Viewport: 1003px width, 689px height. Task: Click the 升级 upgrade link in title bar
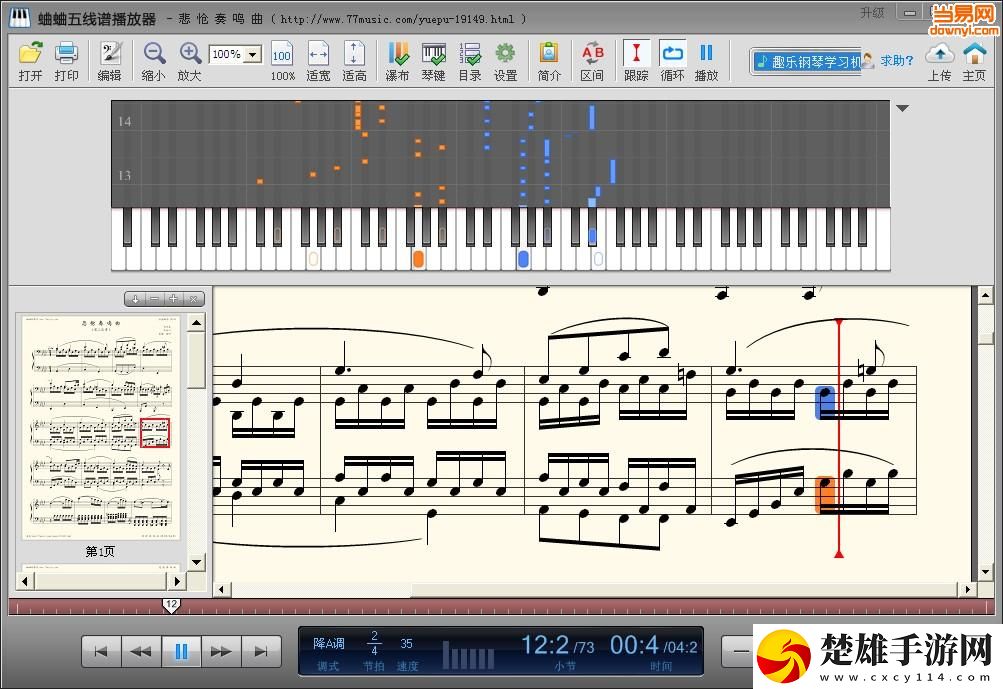[872, 12]
